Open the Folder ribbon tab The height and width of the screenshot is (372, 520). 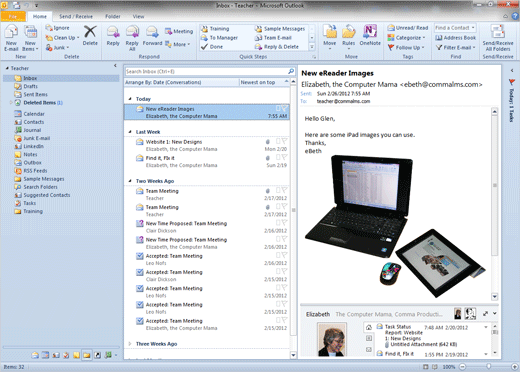(x=113, y=16)
